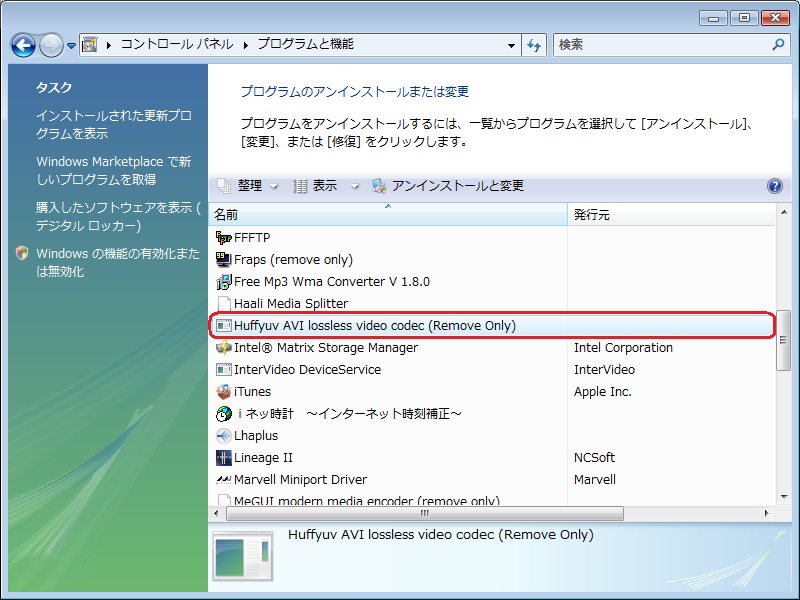
Task: Click the refresh button beside address bar
Action: pos(534,45)
